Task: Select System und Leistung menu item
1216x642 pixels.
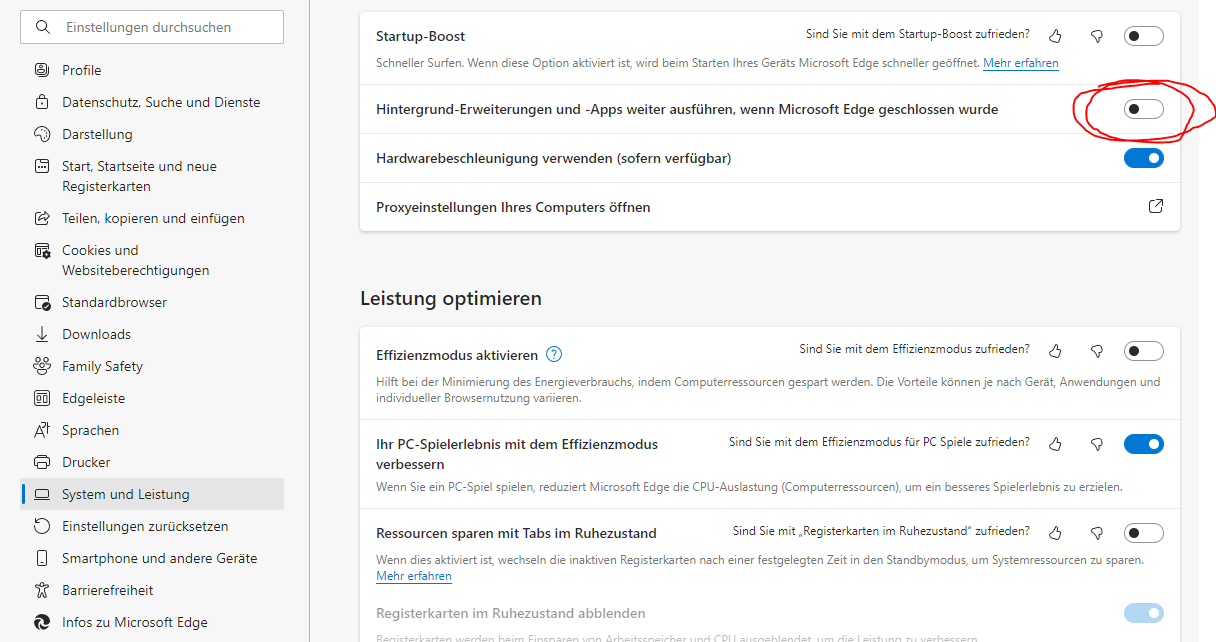Action: pos(152,494)
